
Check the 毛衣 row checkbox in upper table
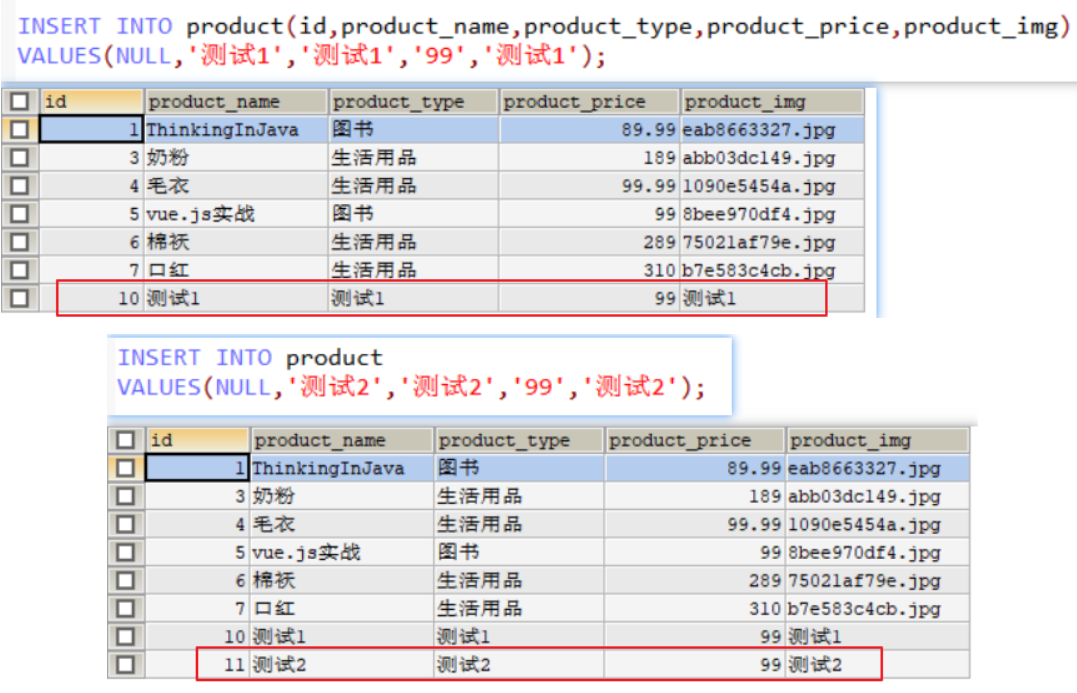coord(19,186)
